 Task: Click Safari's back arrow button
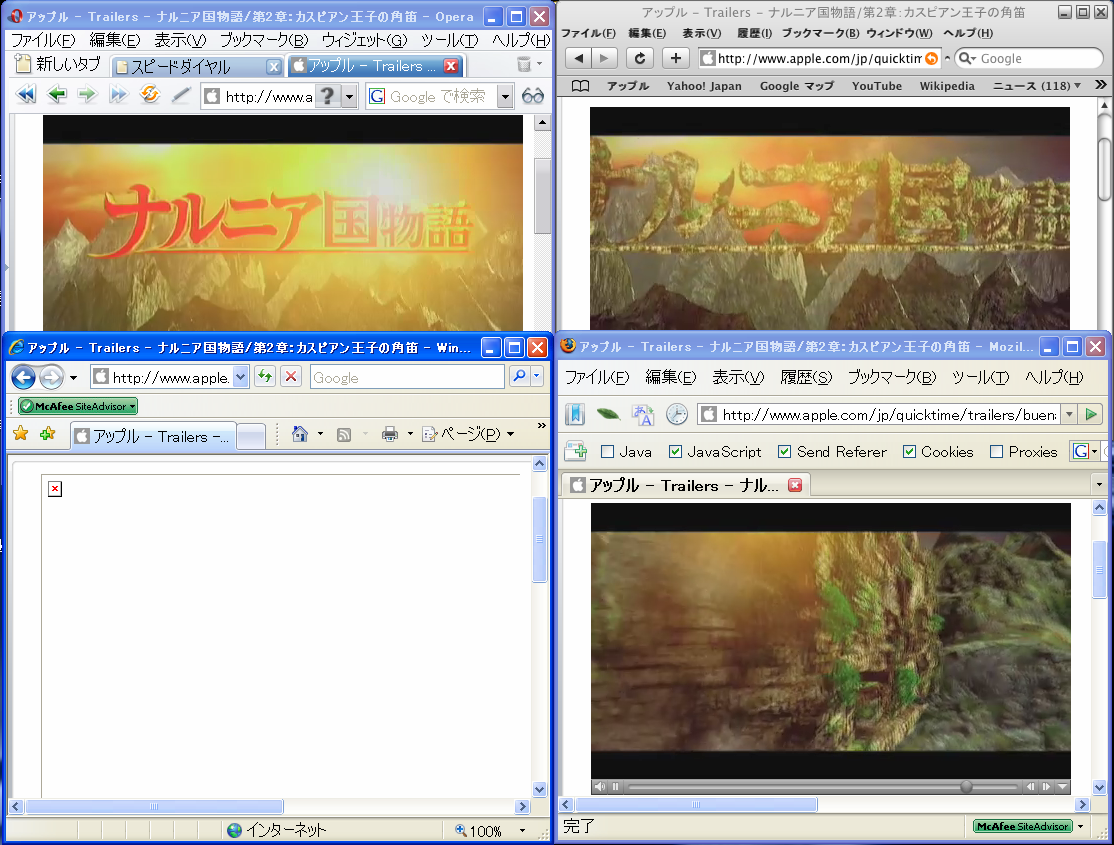(x=579, y=58)
